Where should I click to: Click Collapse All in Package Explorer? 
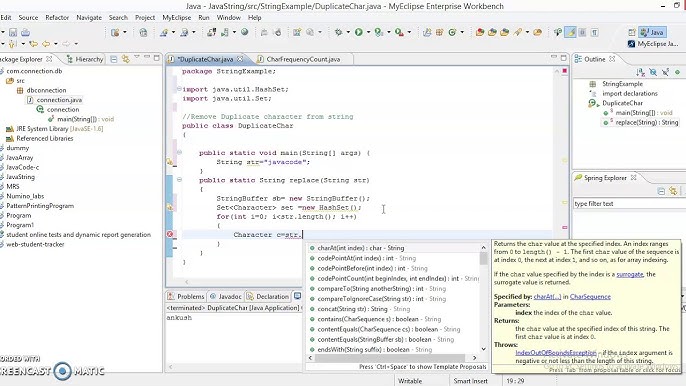pyautogui.click(x=114, y=59)
